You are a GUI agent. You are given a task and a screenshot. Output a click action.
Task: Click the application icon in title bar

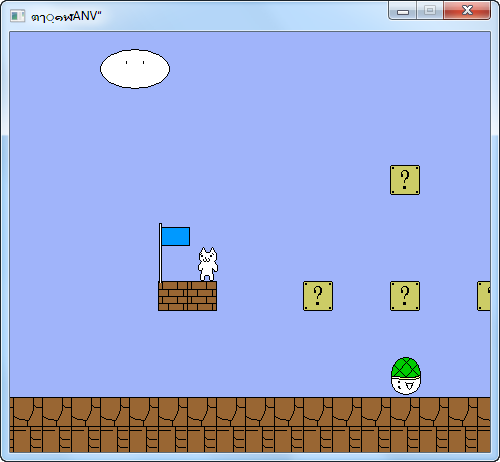(x=17, y=16)
